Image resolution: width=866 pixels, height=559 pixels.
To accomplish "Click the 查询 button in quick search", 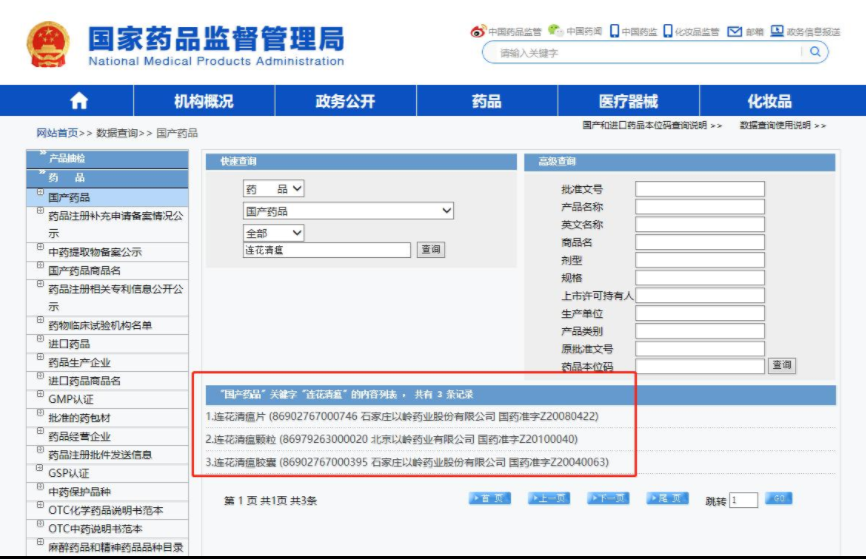I will (430, 250).
